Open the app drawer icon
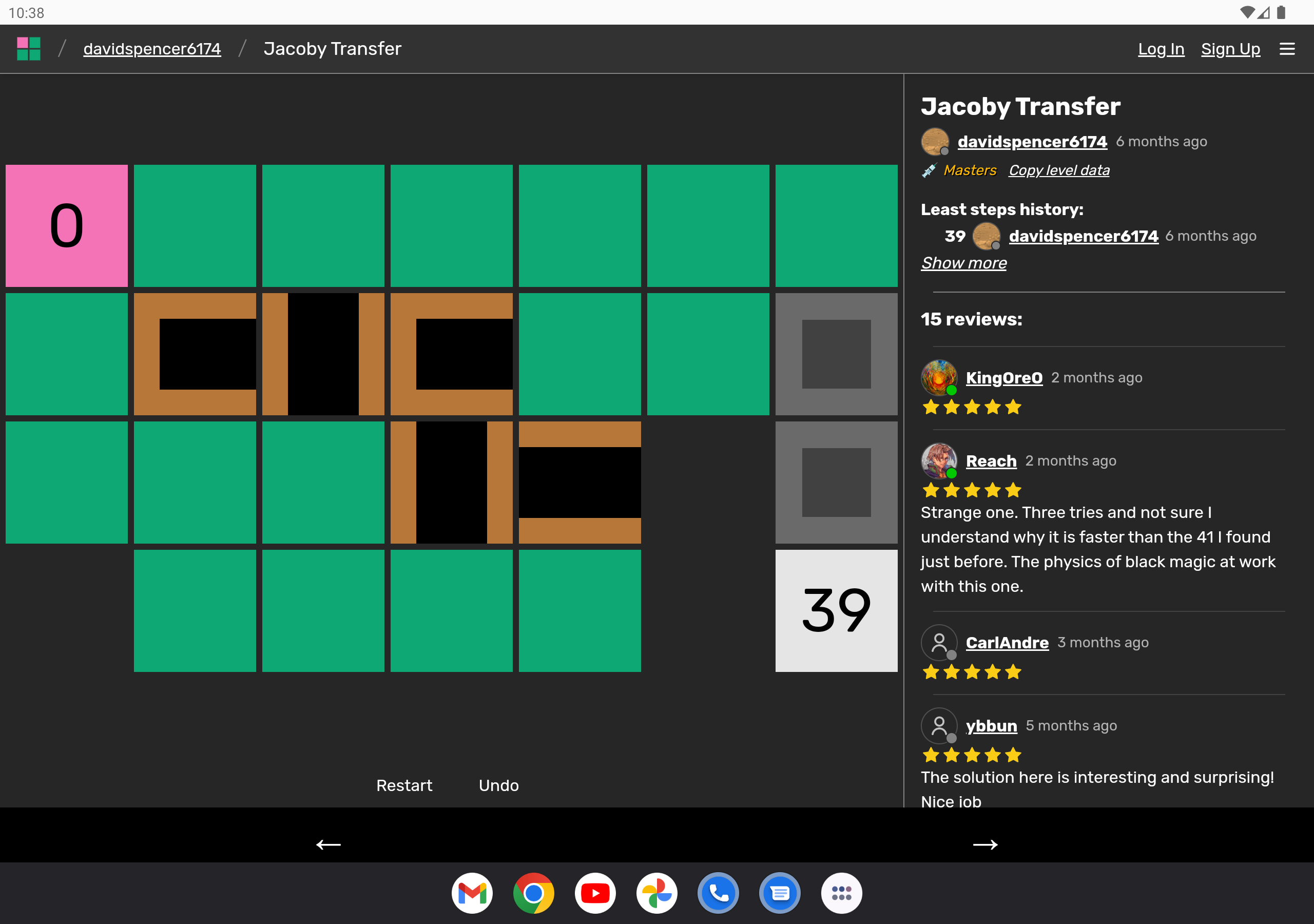Image resolution: width=1314 pixels, height=924 pixels. [x=841, y=893]
